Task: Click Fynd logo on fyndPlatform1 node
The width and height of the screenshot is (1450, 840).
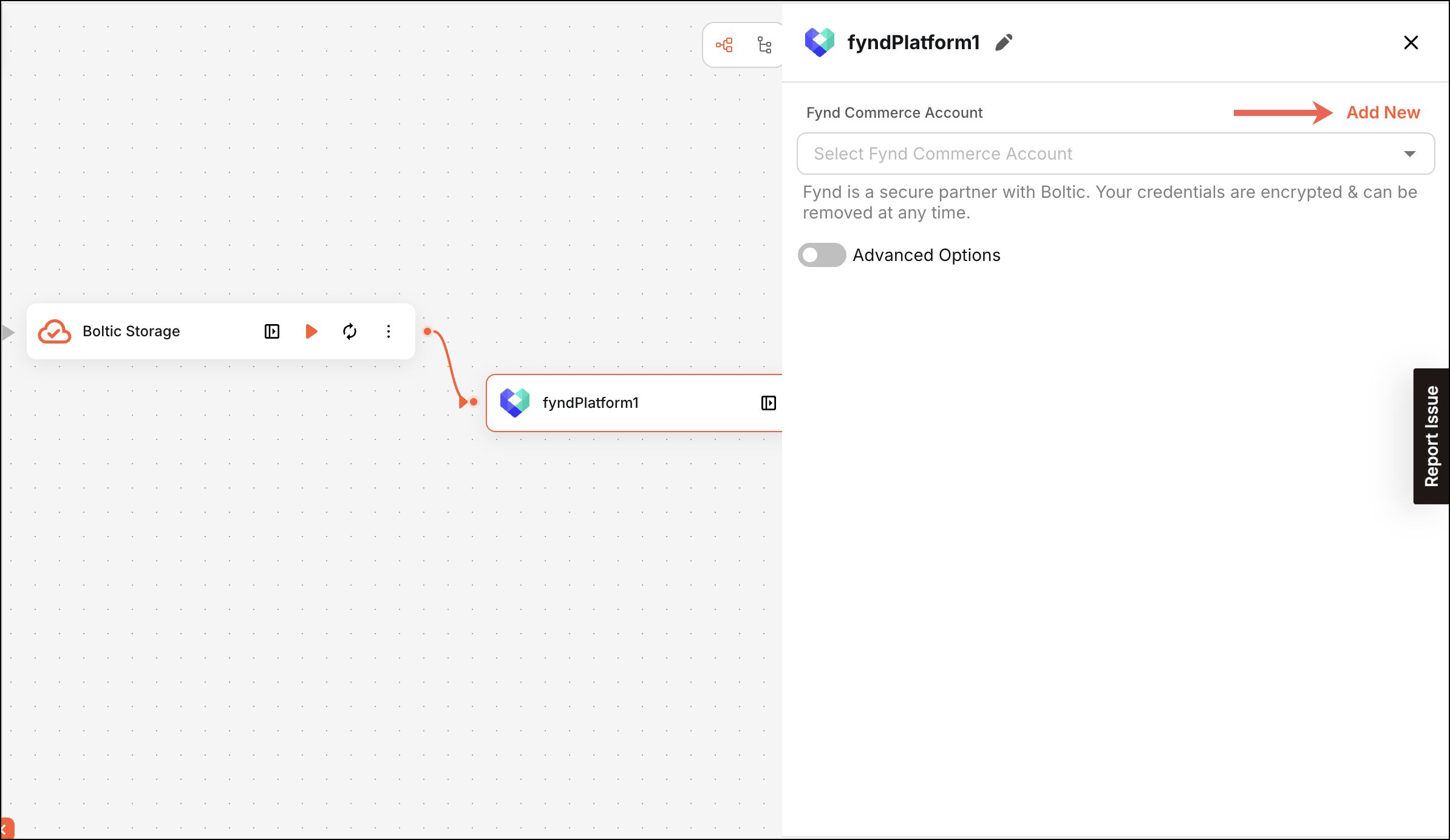Action: (515, 403)
